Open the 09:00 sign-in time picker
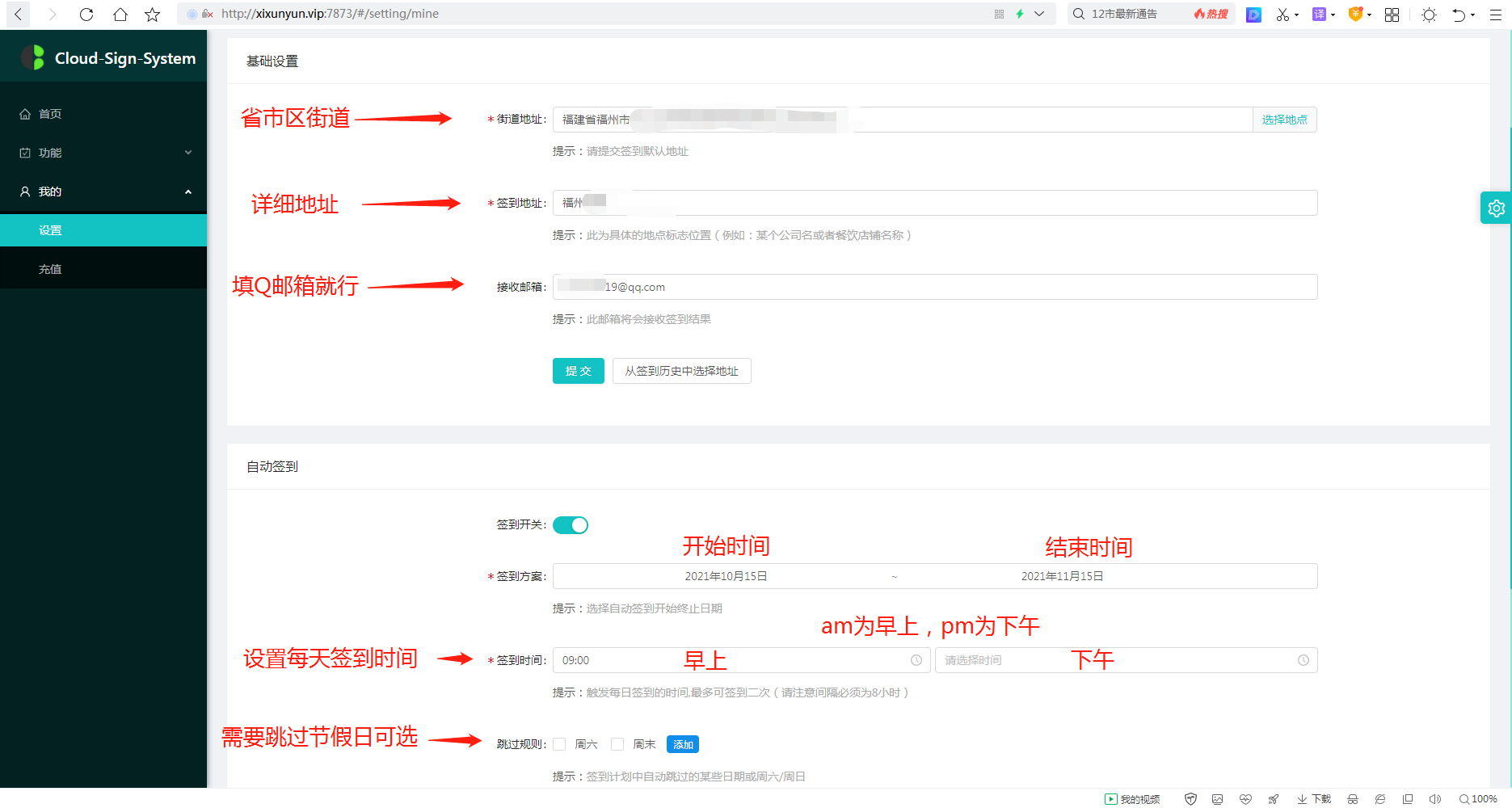The width and height of the screenshot is (1512, 808). click(742, 660)
